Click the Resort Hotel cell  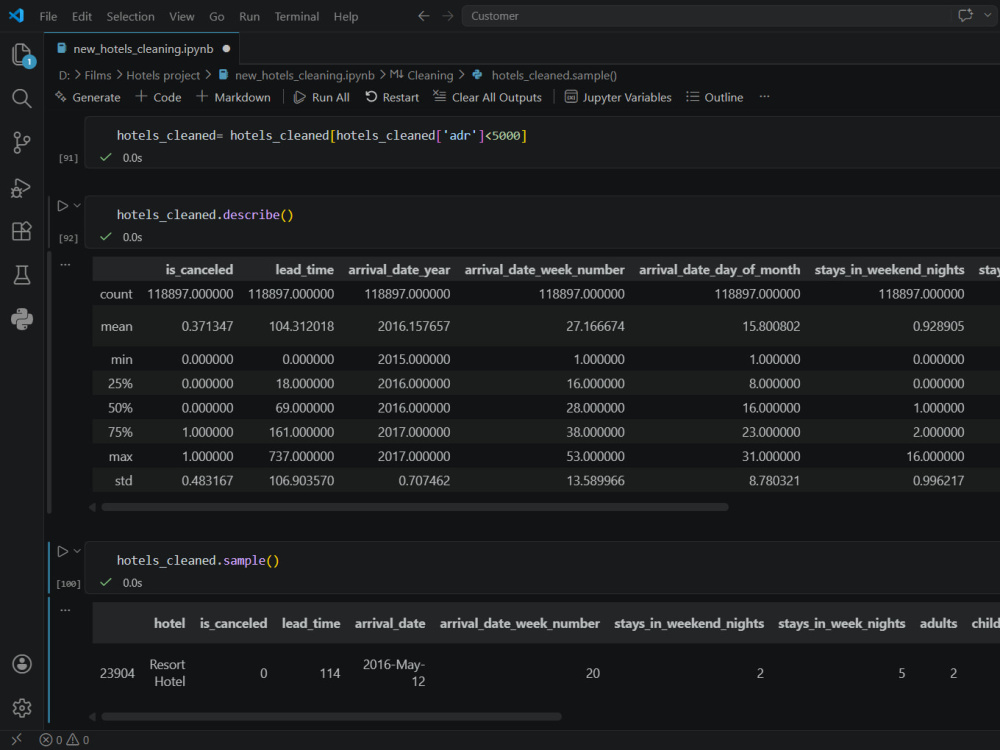pos(168,673)
